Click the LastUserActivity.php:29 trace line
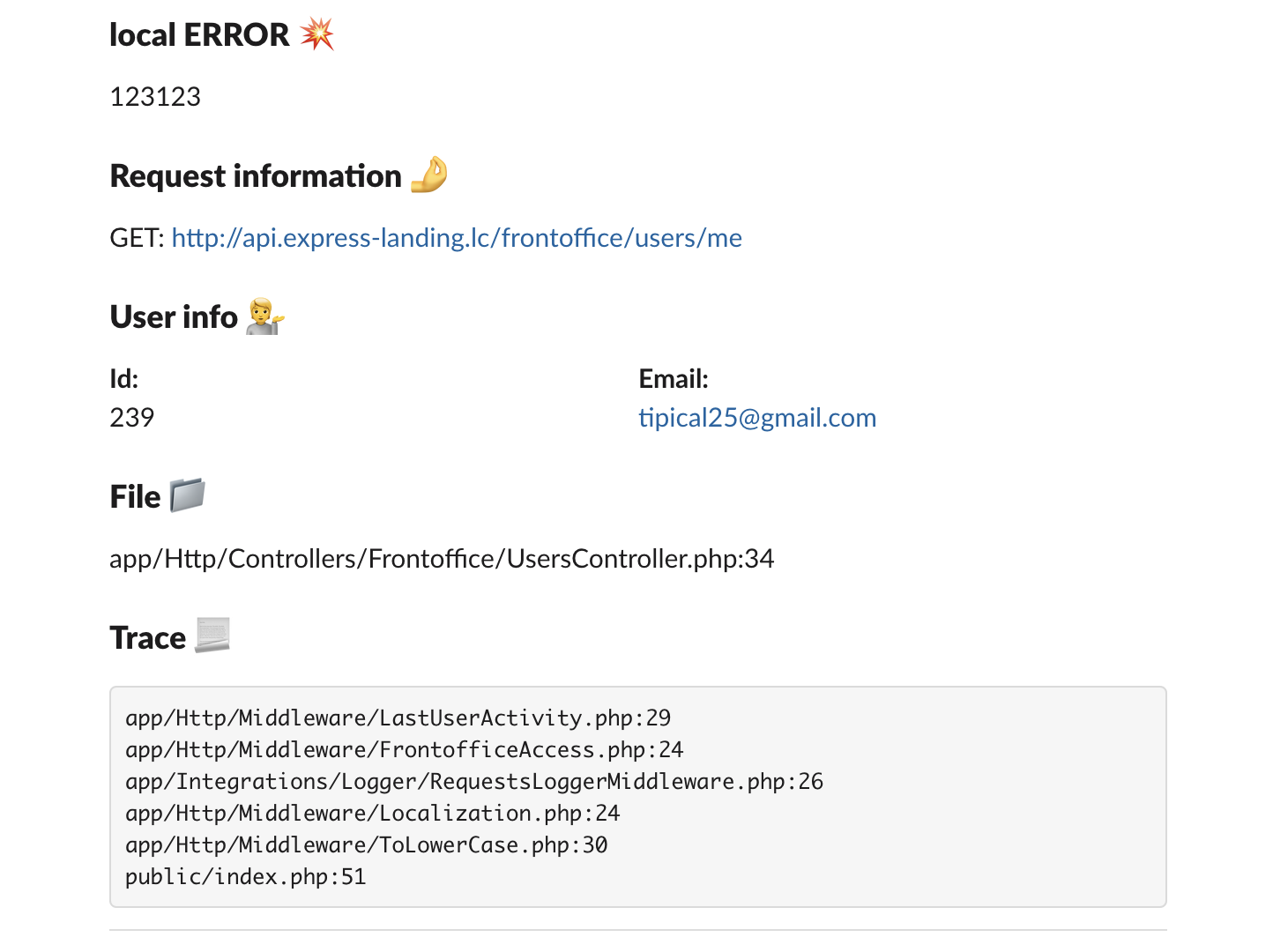Screen dimensions: 1273x952 click(398, 718)
